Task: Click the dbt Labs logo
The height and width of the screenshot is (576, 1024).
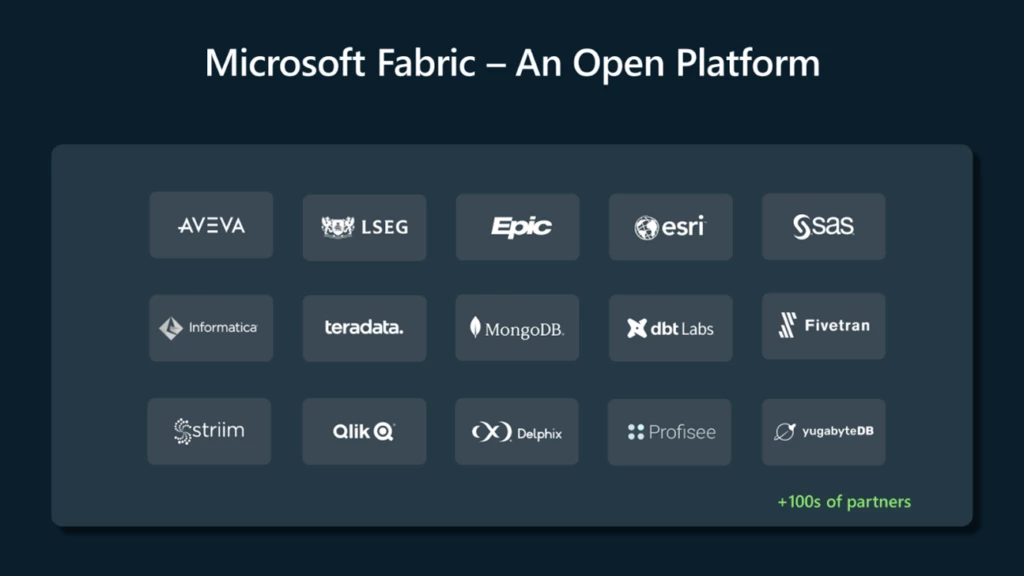Action: 670,328
